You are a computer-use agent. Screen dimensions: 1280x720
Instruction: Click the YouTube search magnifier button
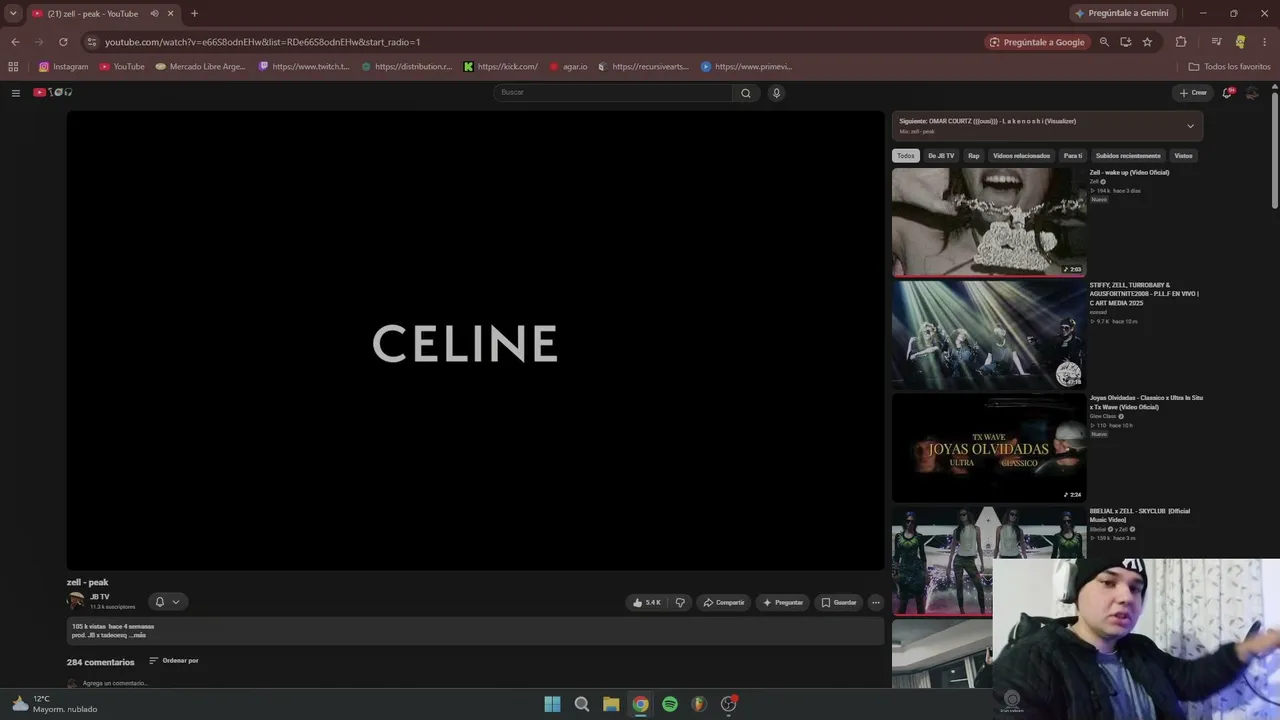point(745,93)
